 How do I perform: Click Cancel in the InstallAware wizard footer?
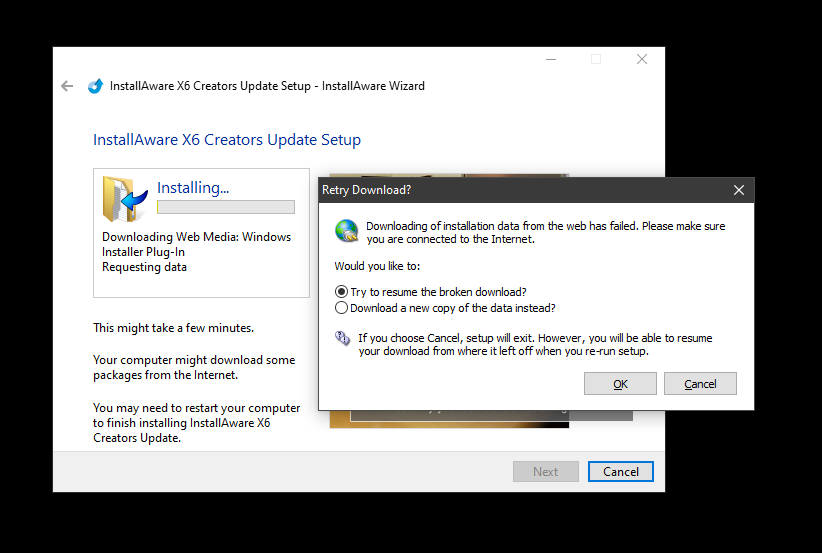click(x=621, y=472)
